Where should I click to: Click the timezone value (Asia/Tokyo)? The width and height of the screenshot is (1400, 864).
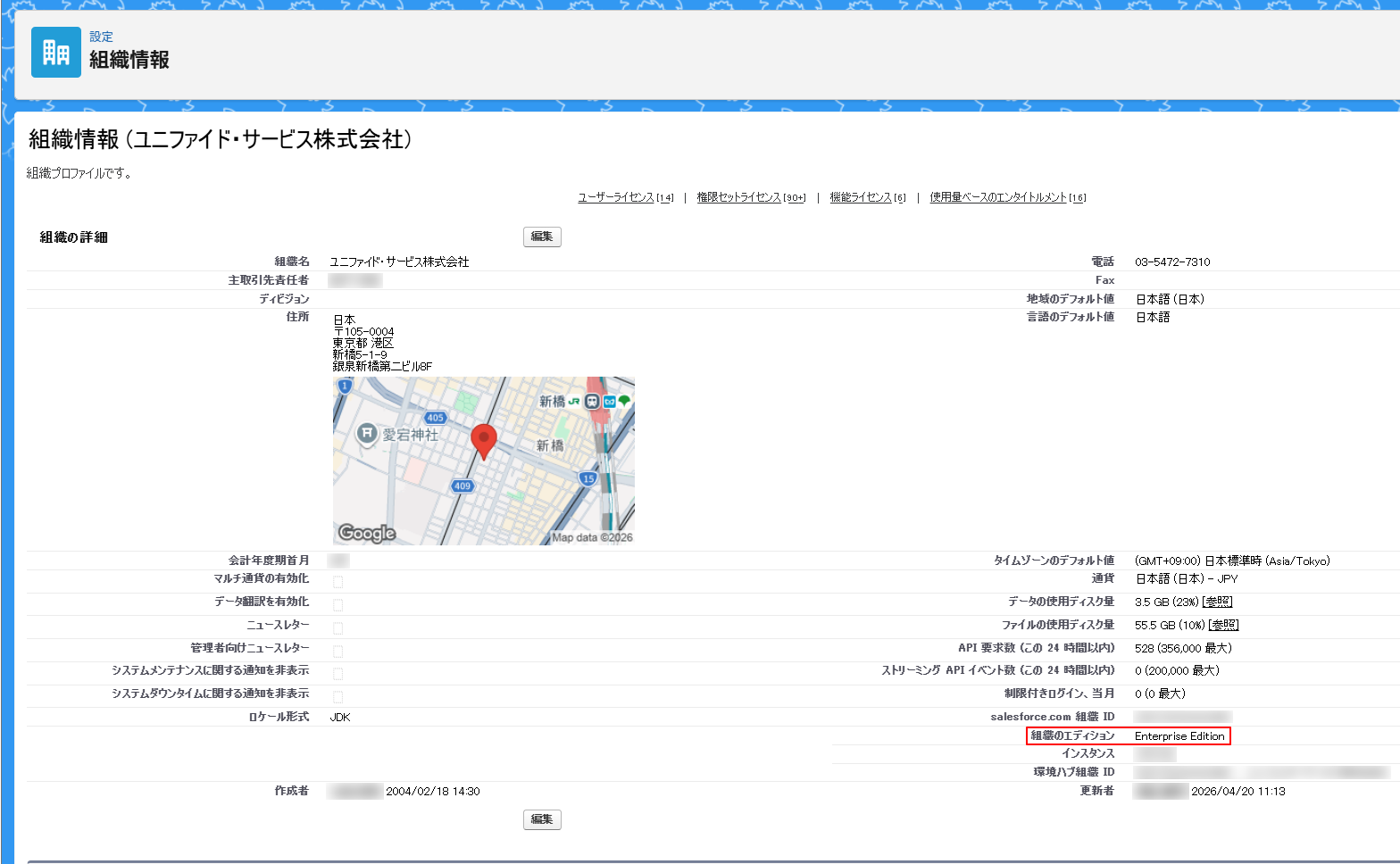[x=1232, y=561]
